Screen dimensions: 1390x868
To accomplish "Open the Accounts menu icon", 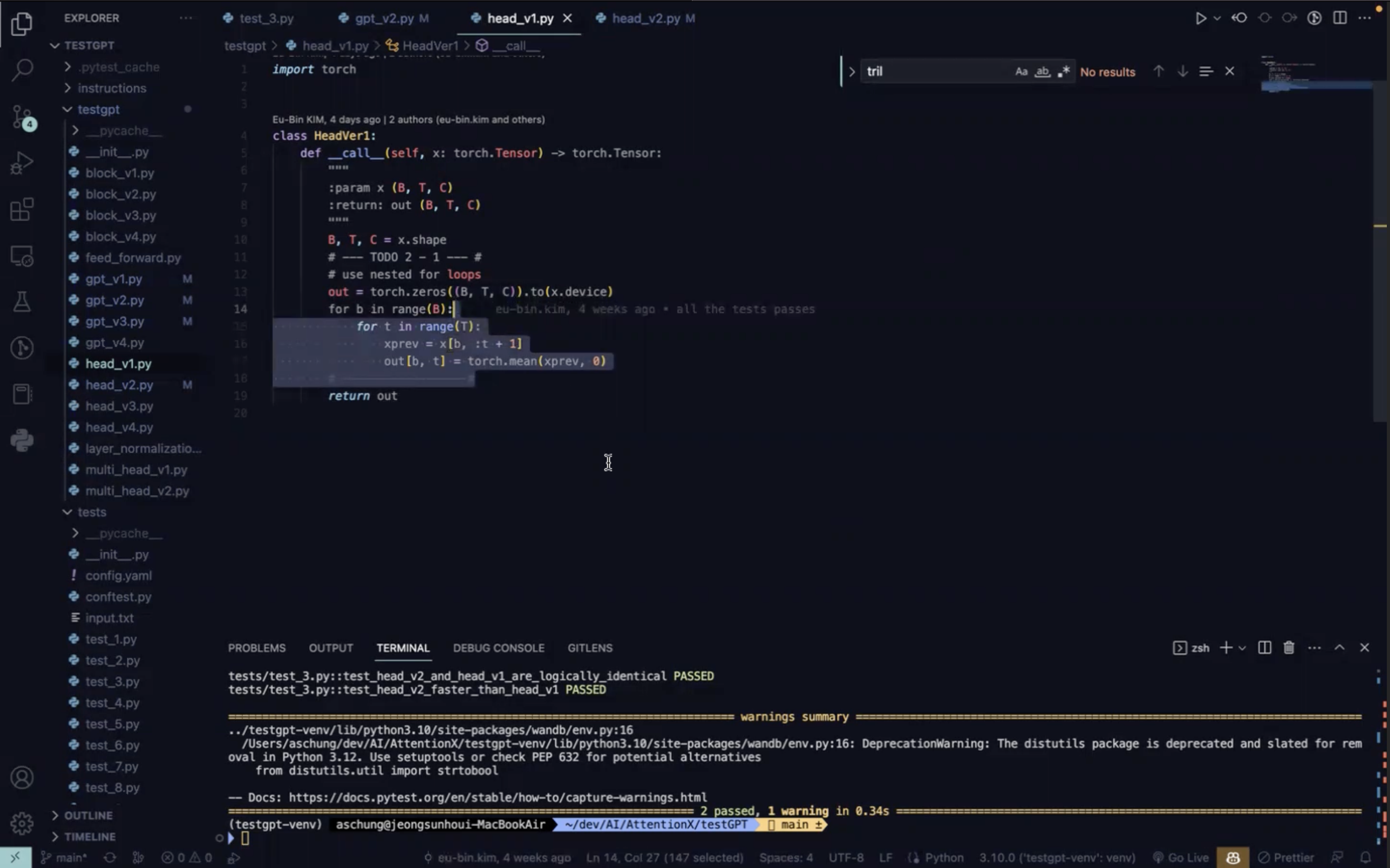I will (22, 778).
